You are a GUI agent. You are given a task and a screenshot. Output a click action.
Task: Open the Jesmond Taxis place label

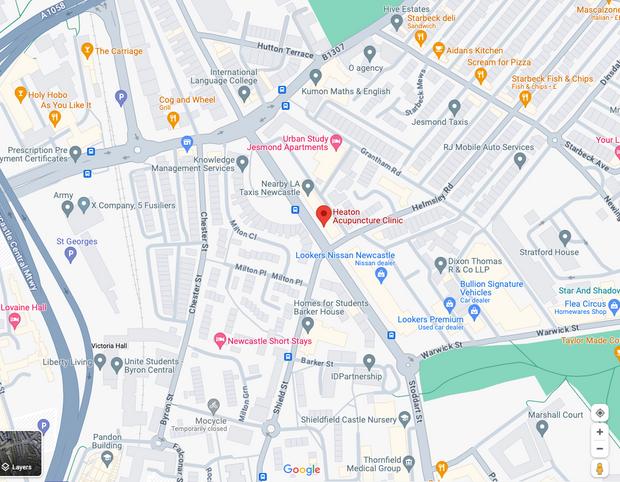coord(440,122)
